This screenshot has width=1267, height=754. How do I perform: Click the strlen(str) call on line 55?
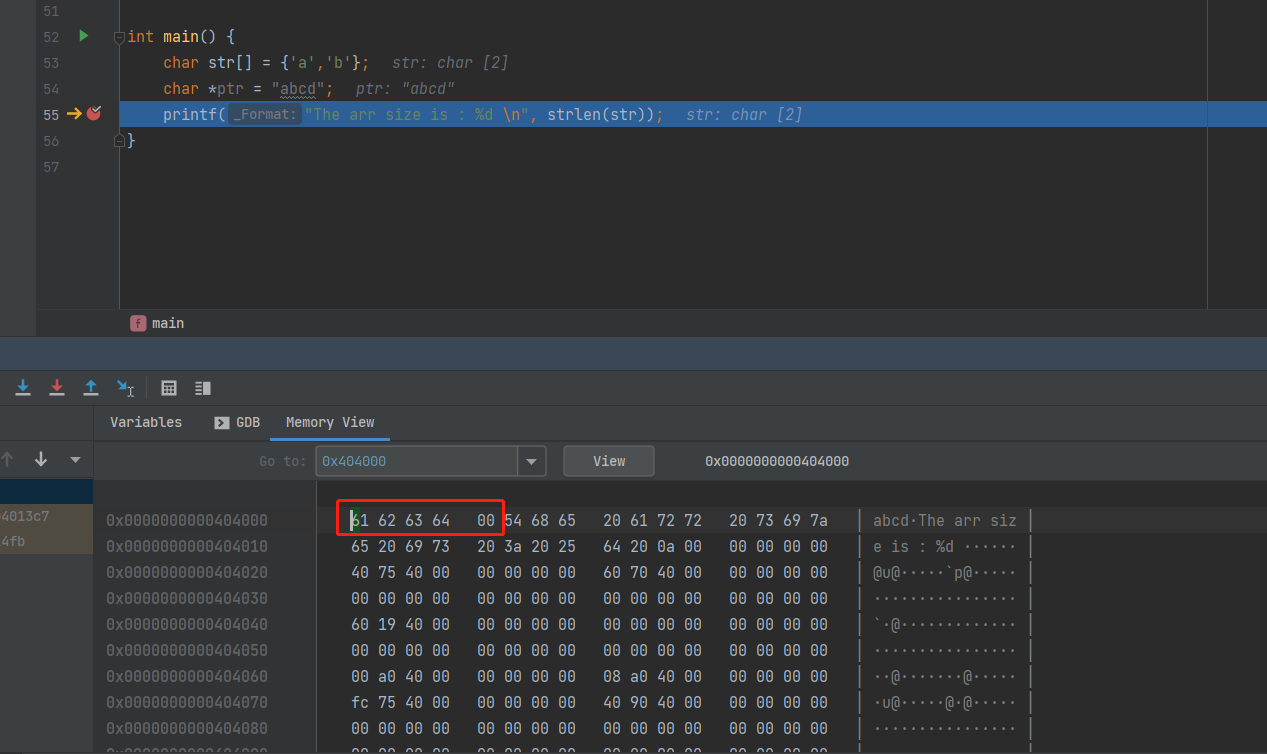point(601,115)
